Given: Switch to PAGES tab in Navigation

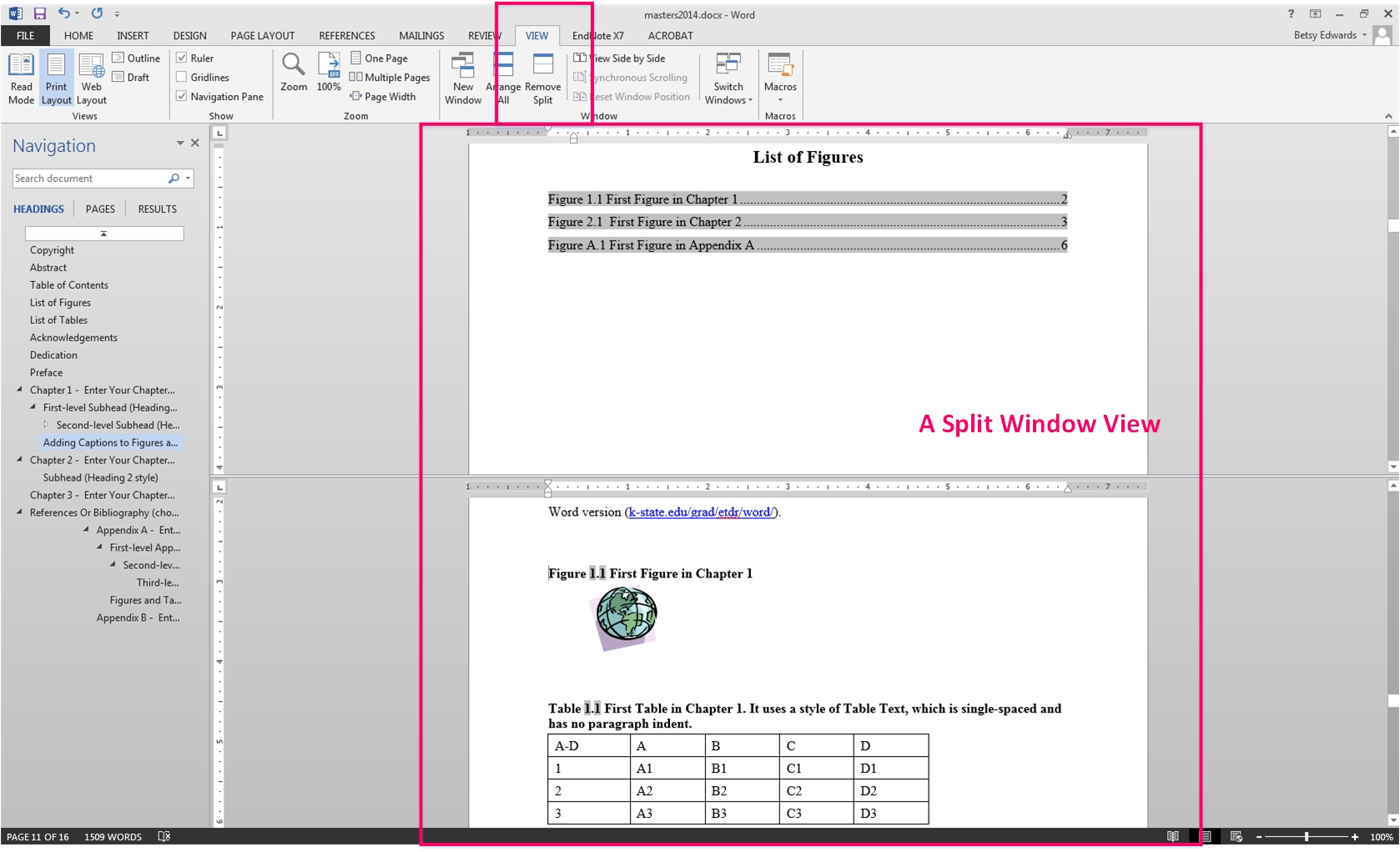Looking at the screenshot, I should (x=100, y=209).
